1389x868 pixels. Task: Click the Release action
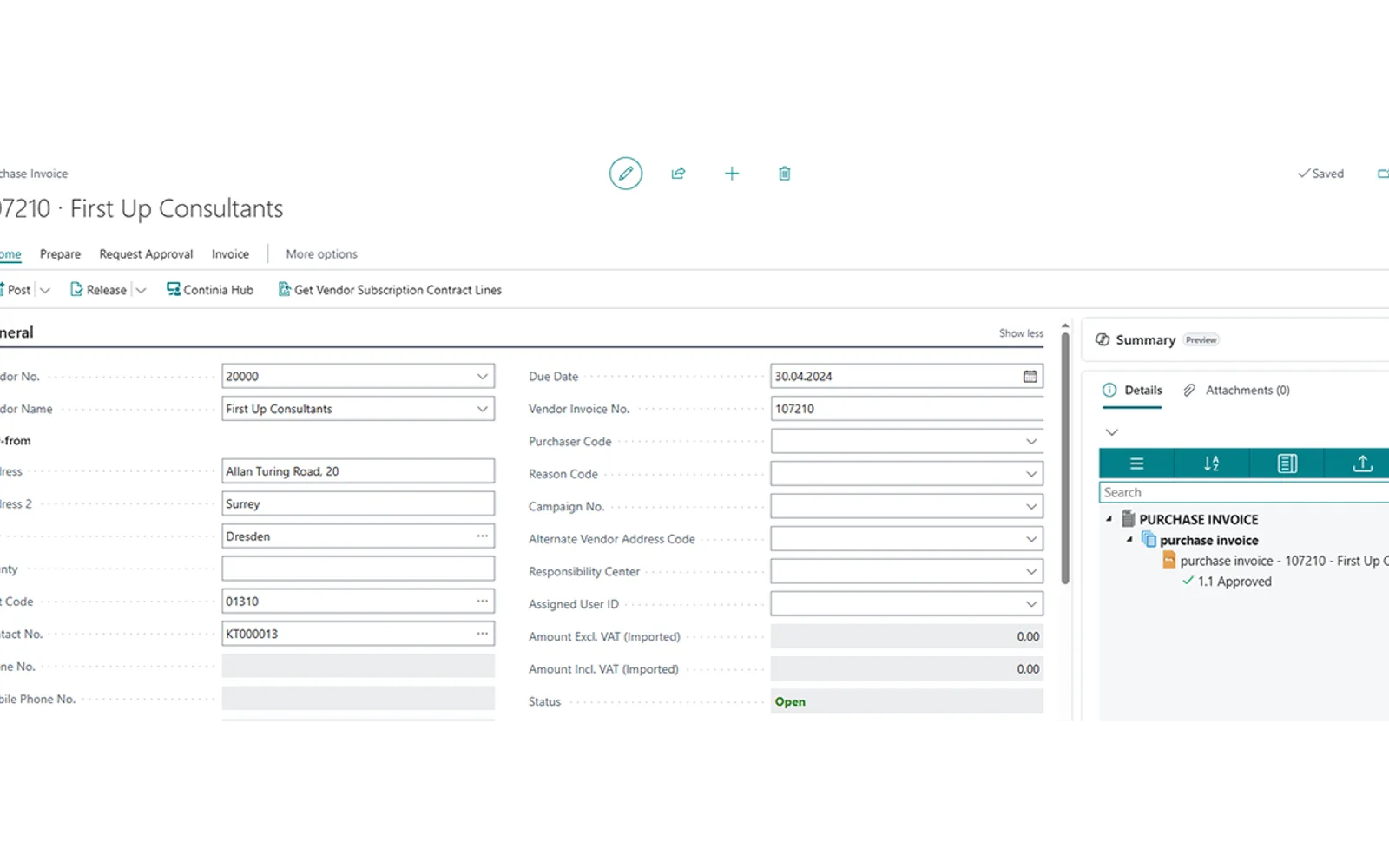tap(98, 290)
